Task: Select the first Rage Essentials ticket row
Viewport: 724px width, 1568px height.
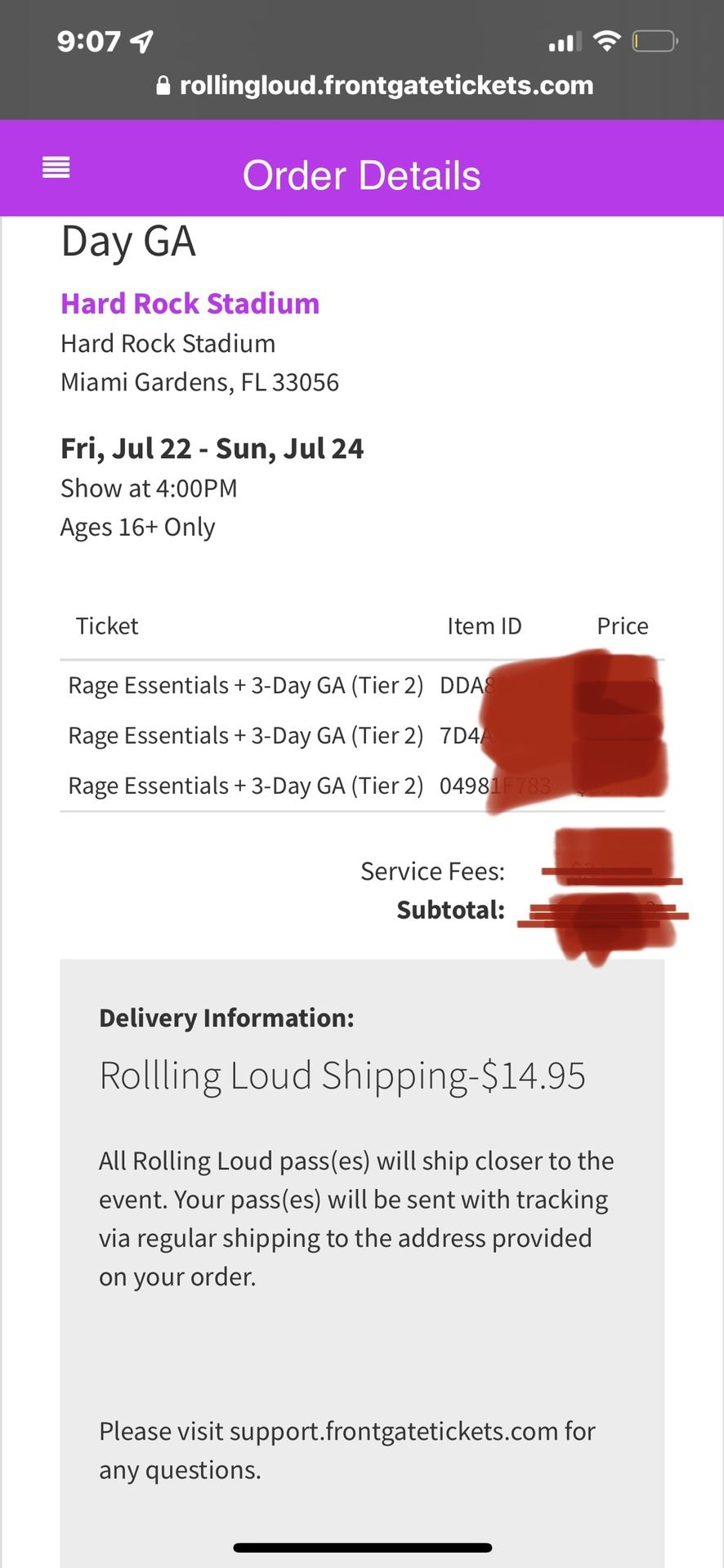Action: [245, 685]
